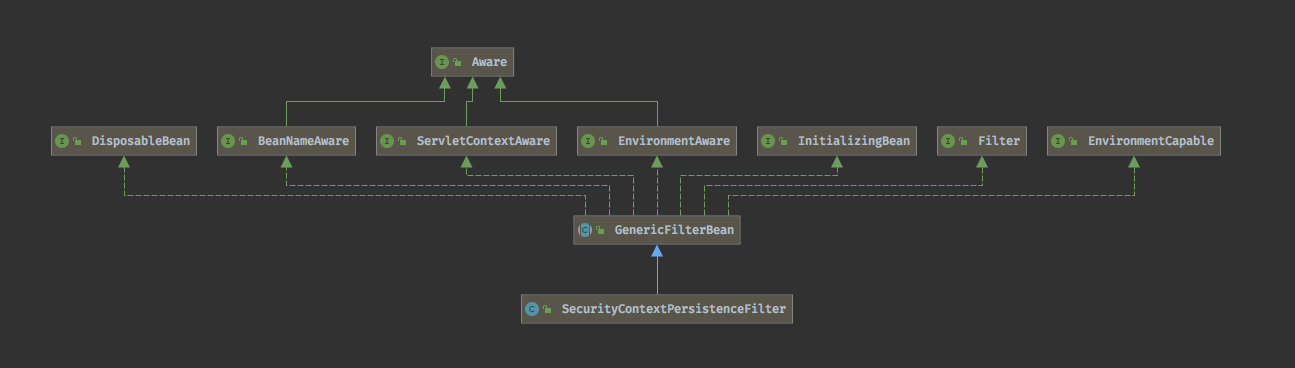
Task: Click the interface icon on Aware node
Action: point(442,62)
